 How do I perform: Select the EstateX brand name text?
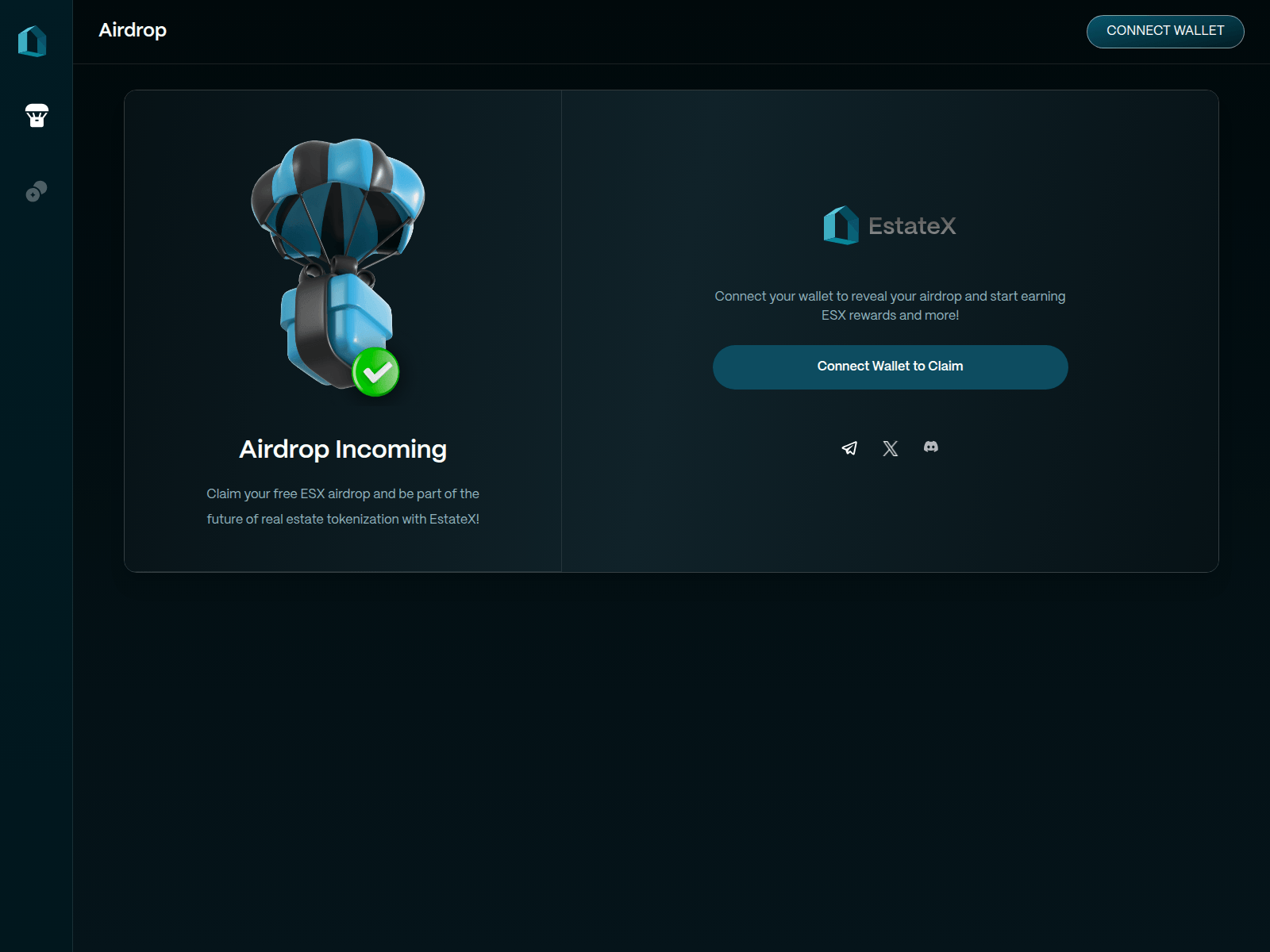[x=914, y=225]
